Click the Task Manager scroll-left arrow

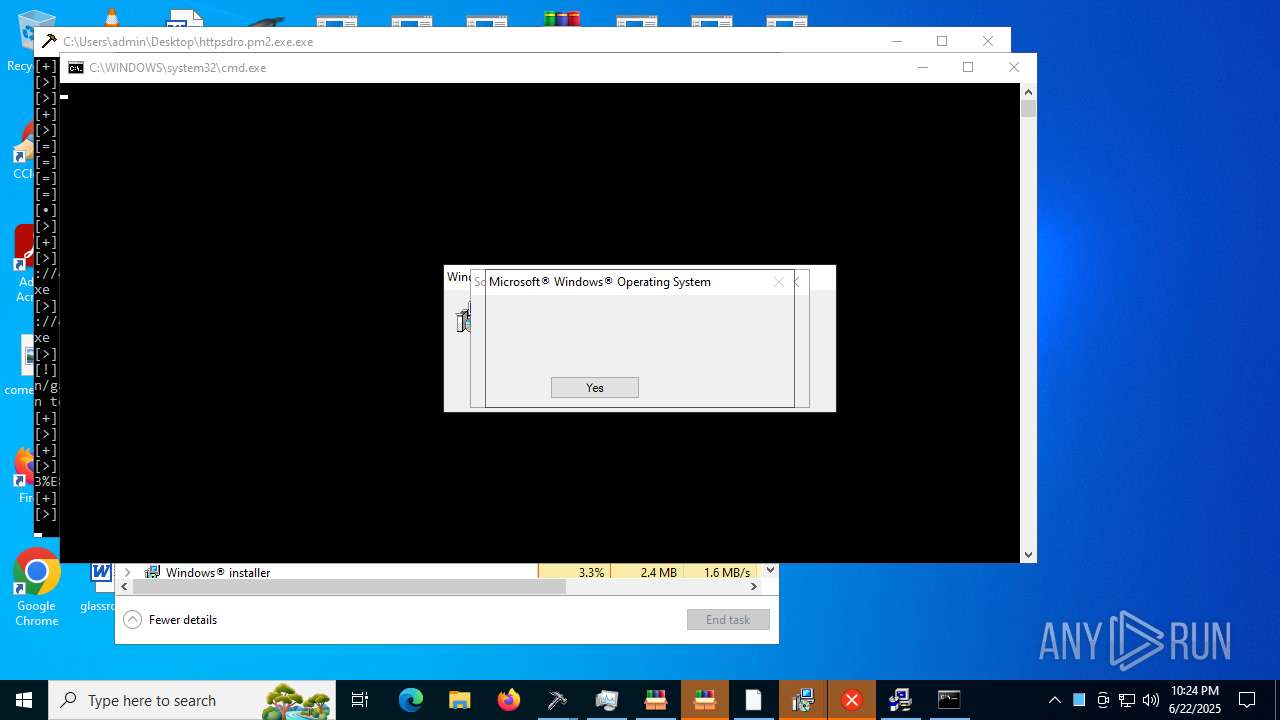(x=124, y=587)
